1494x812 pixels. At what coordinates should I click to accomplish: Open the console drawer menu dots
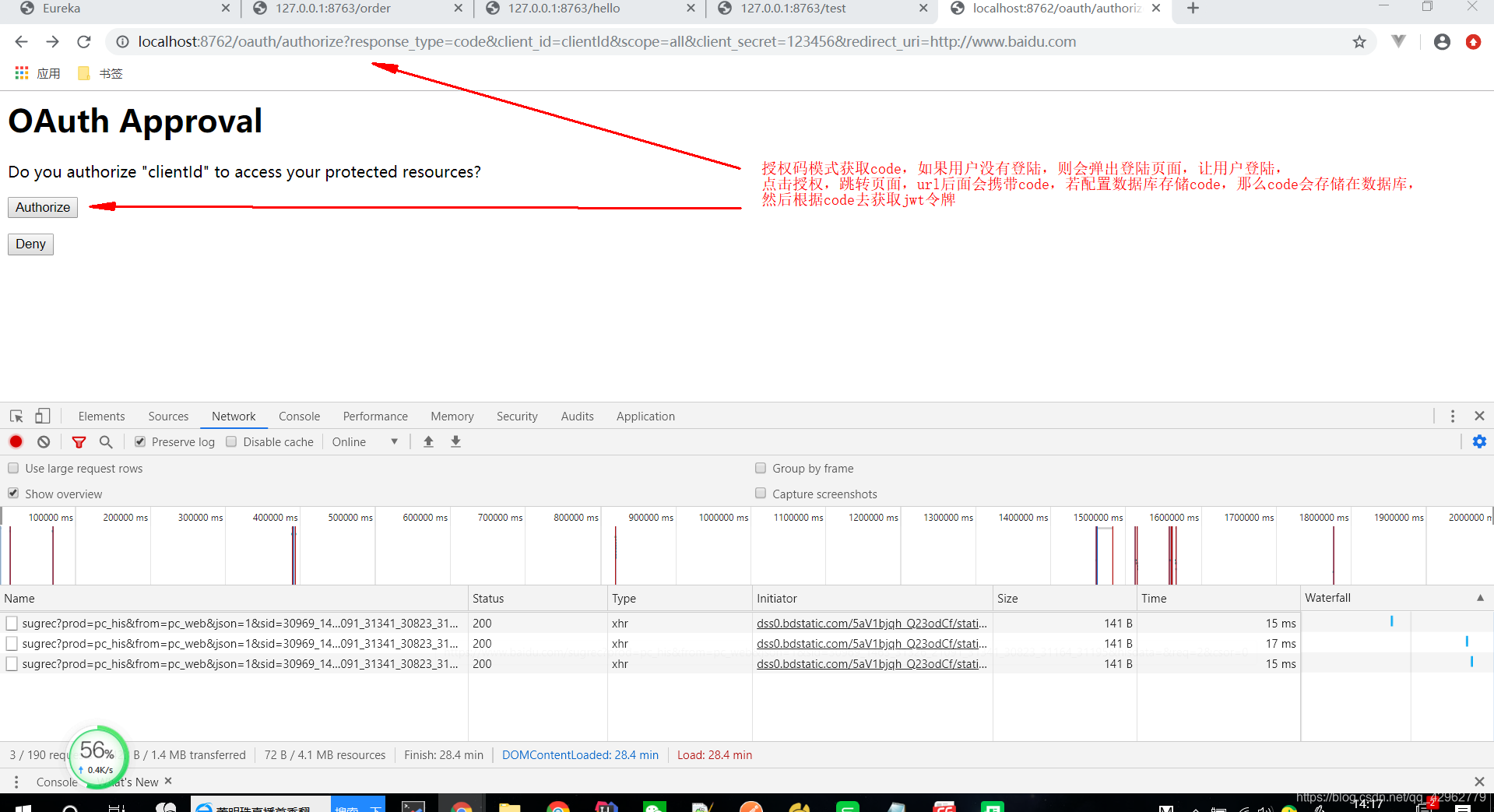point(16,782)
